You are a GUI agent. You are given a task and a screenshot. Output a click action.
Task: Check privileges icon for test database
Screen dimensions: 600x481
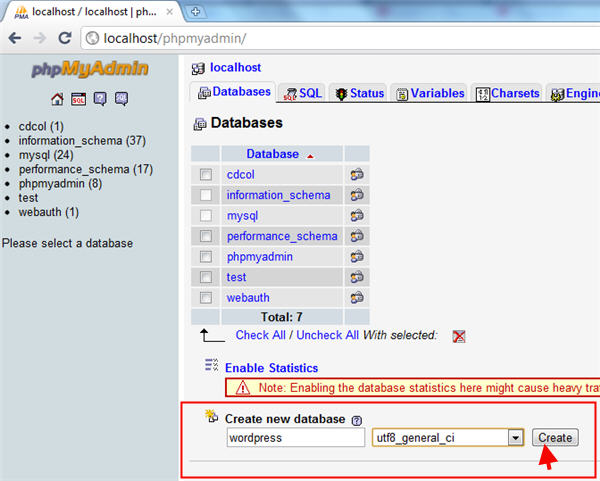click(x=357, y=277)
